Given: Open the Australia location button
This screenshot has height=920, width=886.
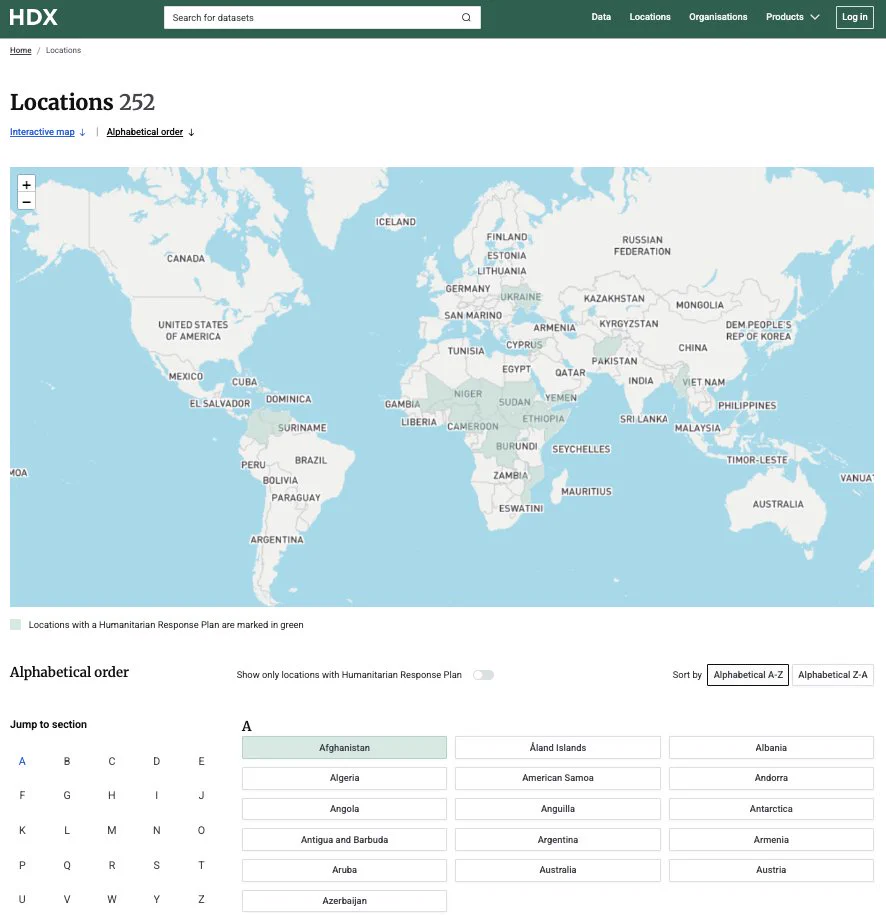Looking at the screenshot, I should pos(557,870).
